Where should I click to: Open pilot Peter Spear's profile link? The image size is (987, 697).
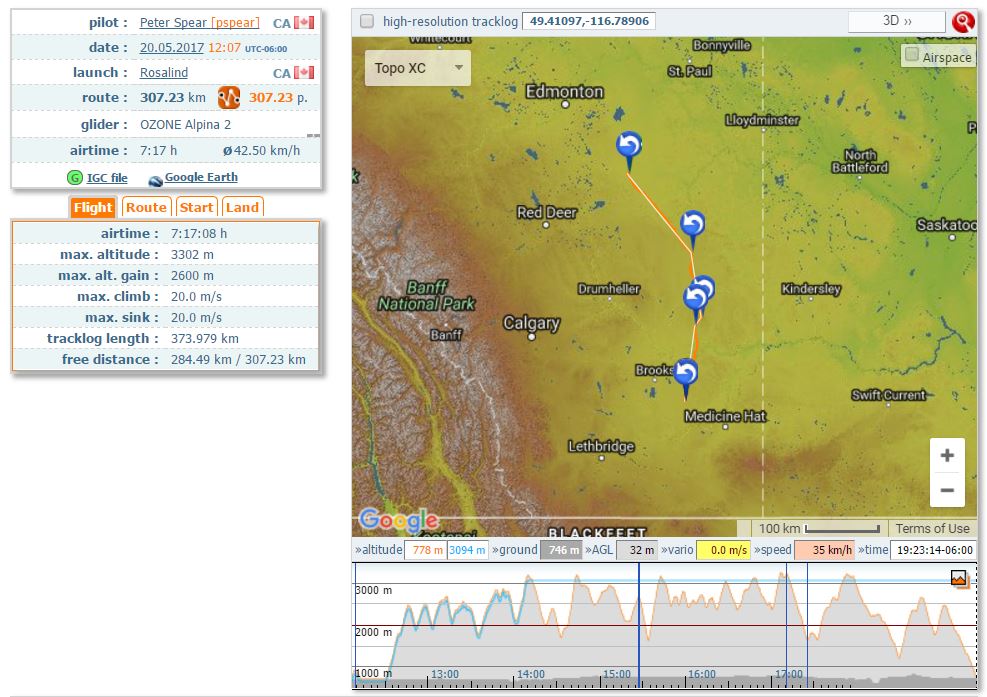(173, 23)
